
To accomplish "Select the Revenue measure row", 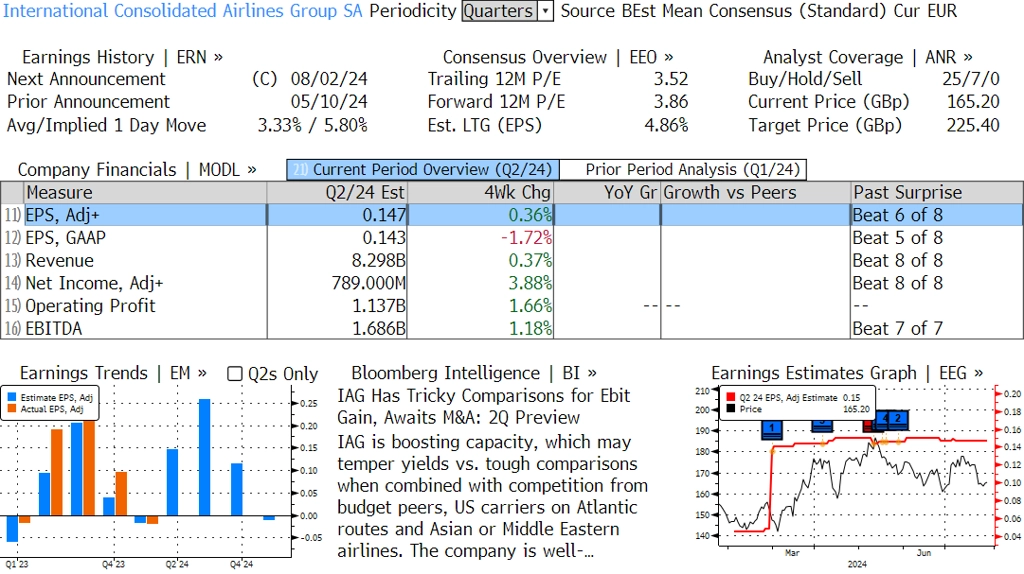I will coord(512,261).
